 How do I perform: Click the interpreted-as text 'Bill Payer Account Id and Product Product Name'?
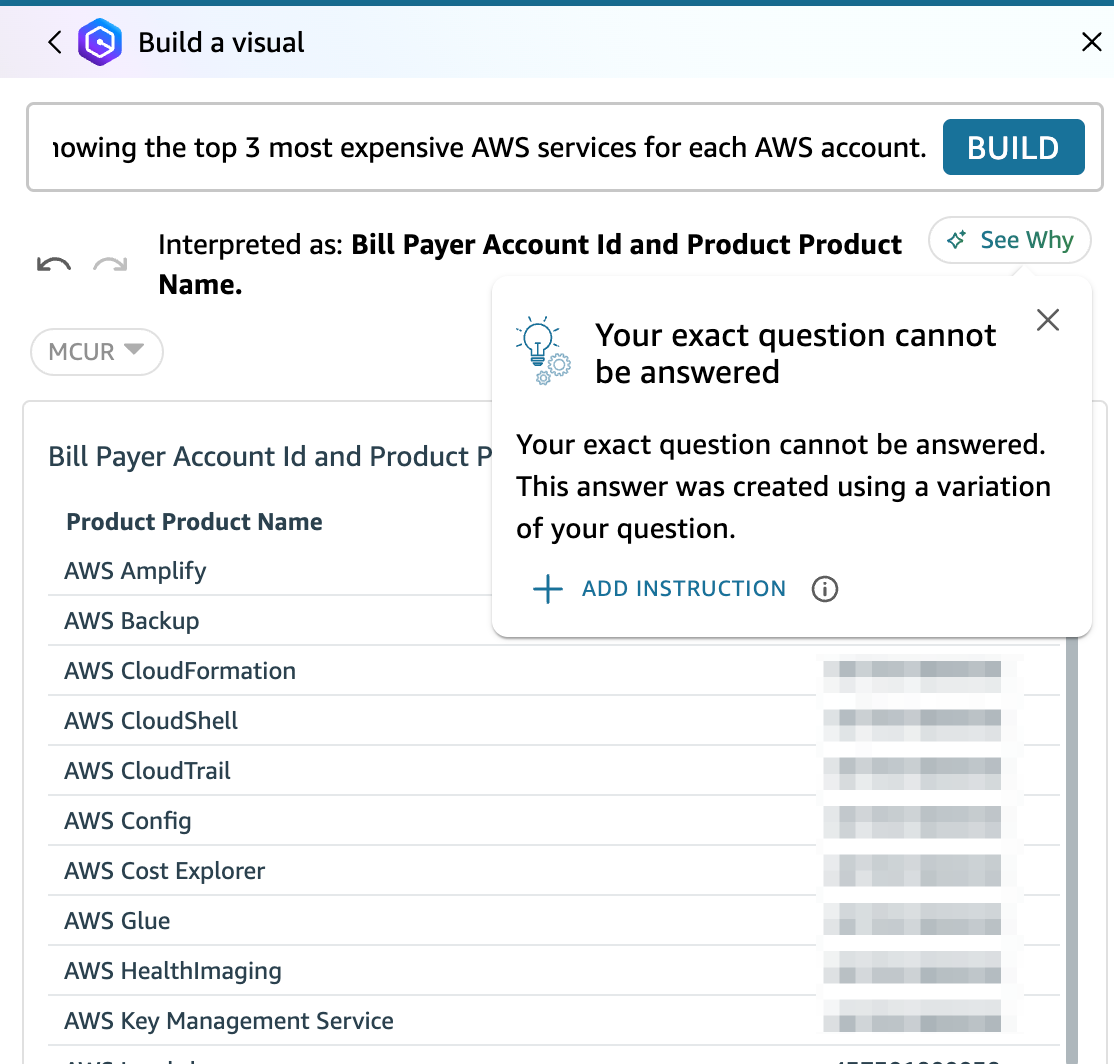pyautogui.click(x=529, y=264)
